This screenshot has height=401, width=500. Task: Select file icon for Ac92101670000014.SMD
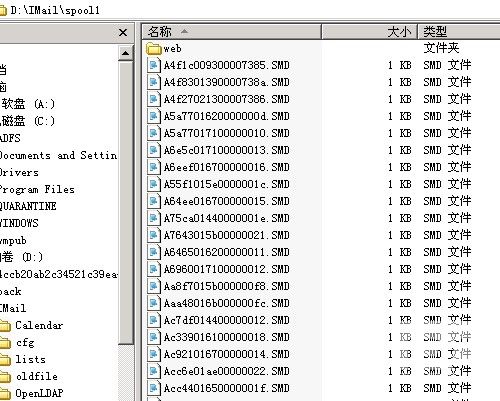154,354
